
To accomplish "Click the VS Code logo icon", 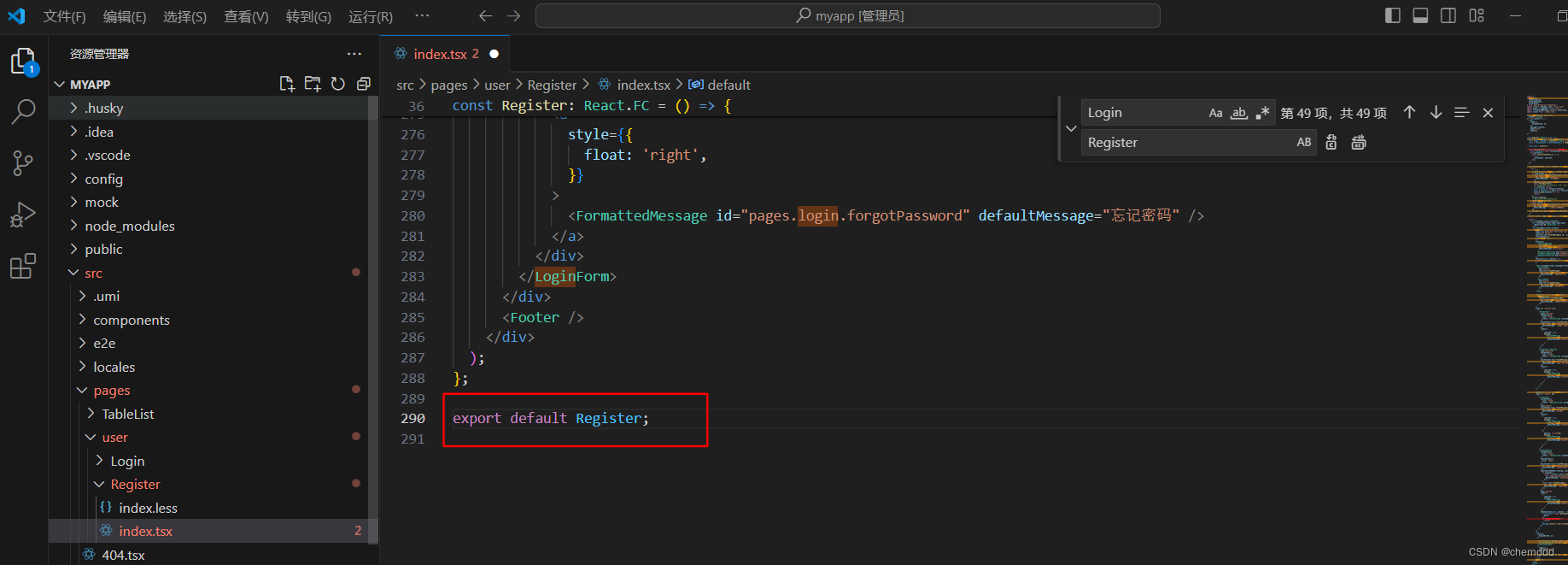I will (x=16, y=15).
